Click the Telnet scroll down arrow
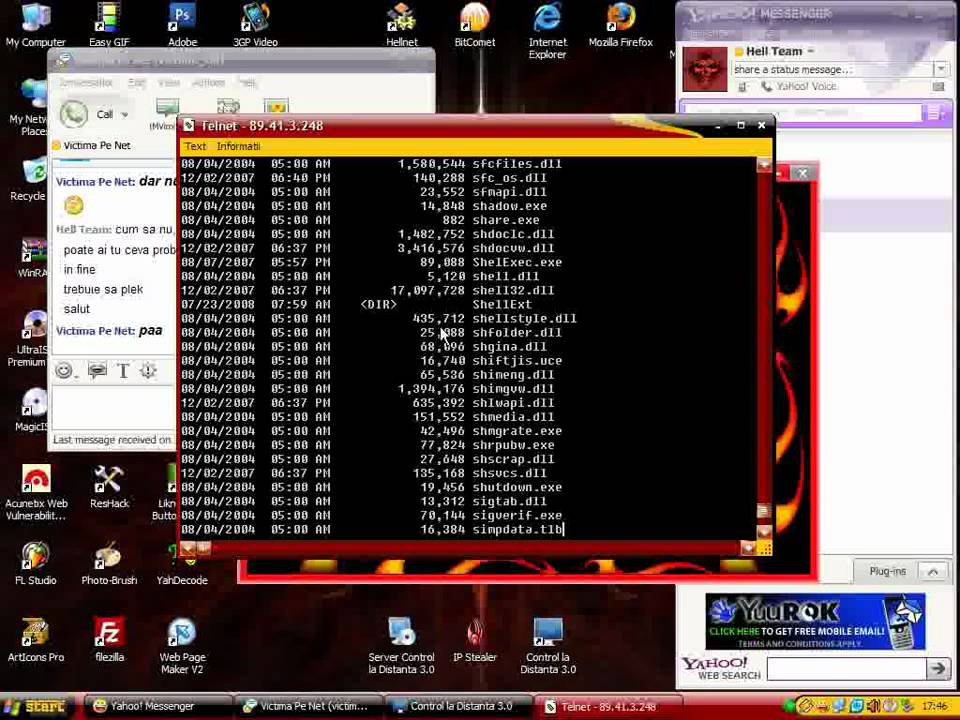960x720 pixels. 764,531
